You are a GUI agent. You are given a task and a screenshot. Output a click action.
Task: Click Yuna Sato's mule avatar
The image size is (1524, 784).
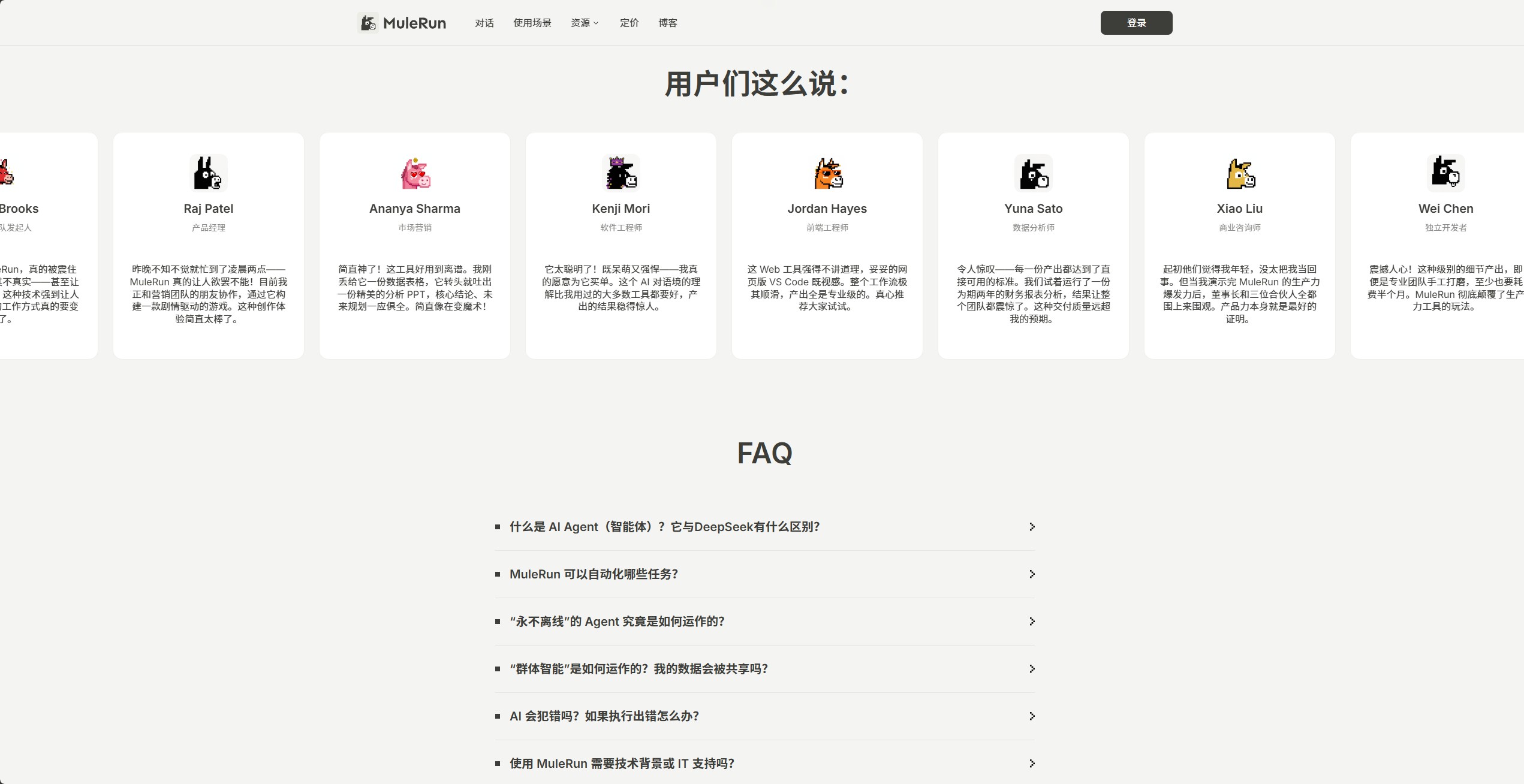pos(1034,173)
